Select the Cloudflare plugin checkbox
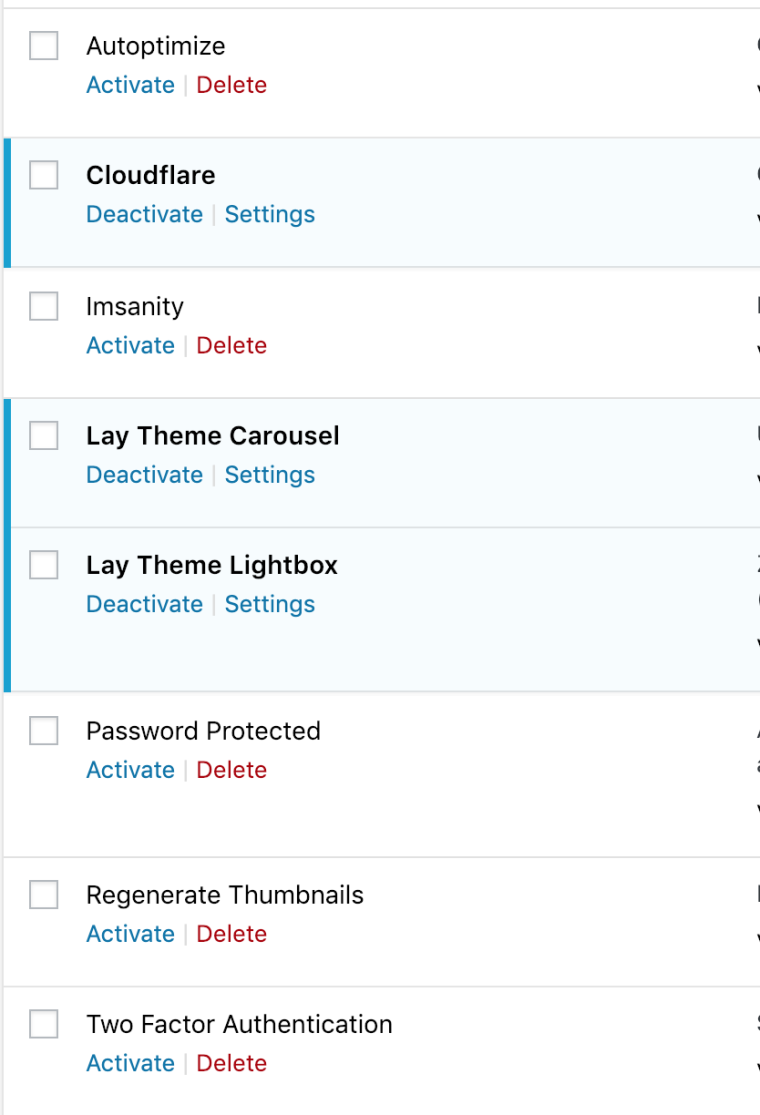This screenshot has height=1115, width=760. click(x=44, y=175)
